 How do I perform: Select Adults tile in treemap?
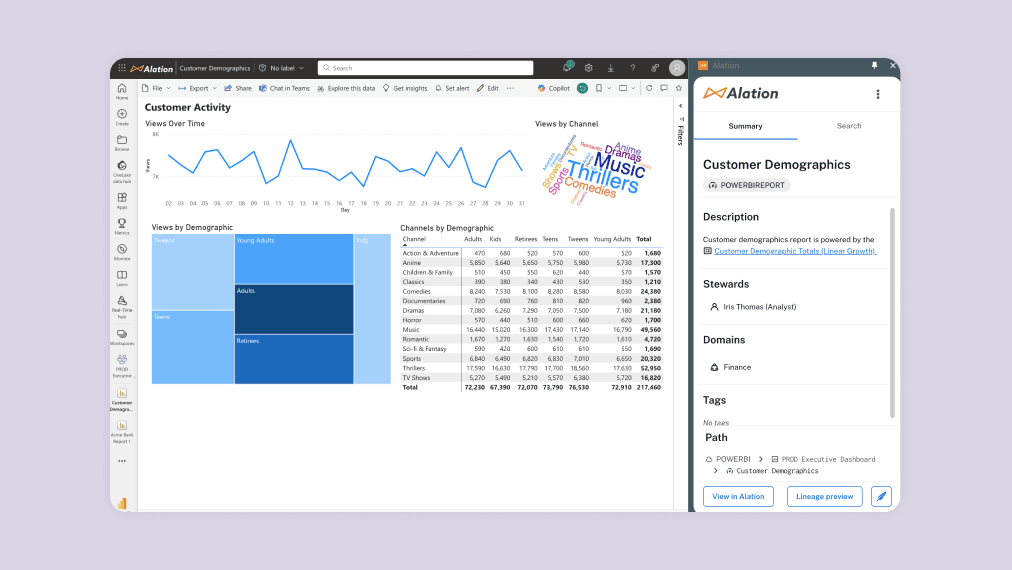tap(294, 309)
